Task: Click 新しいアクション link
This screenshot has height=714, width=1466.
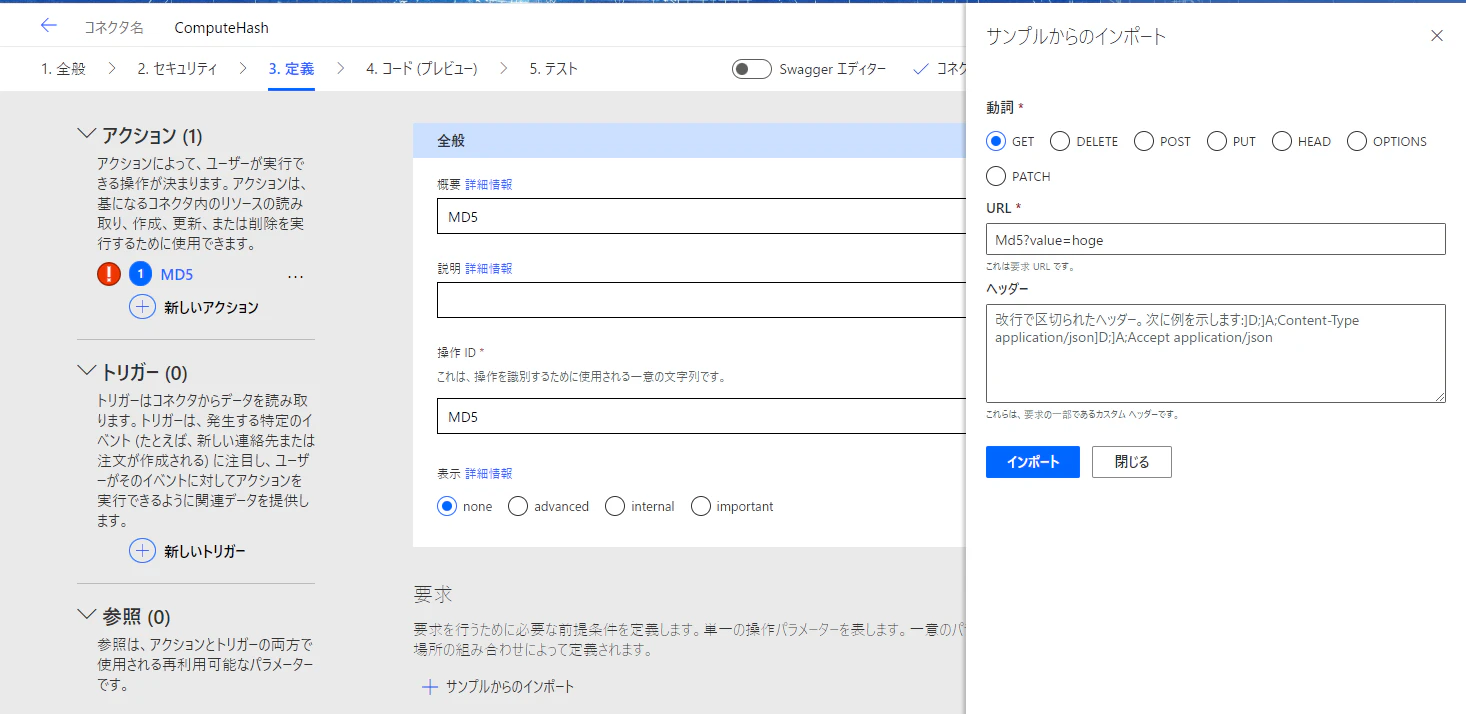Action: 211,307
